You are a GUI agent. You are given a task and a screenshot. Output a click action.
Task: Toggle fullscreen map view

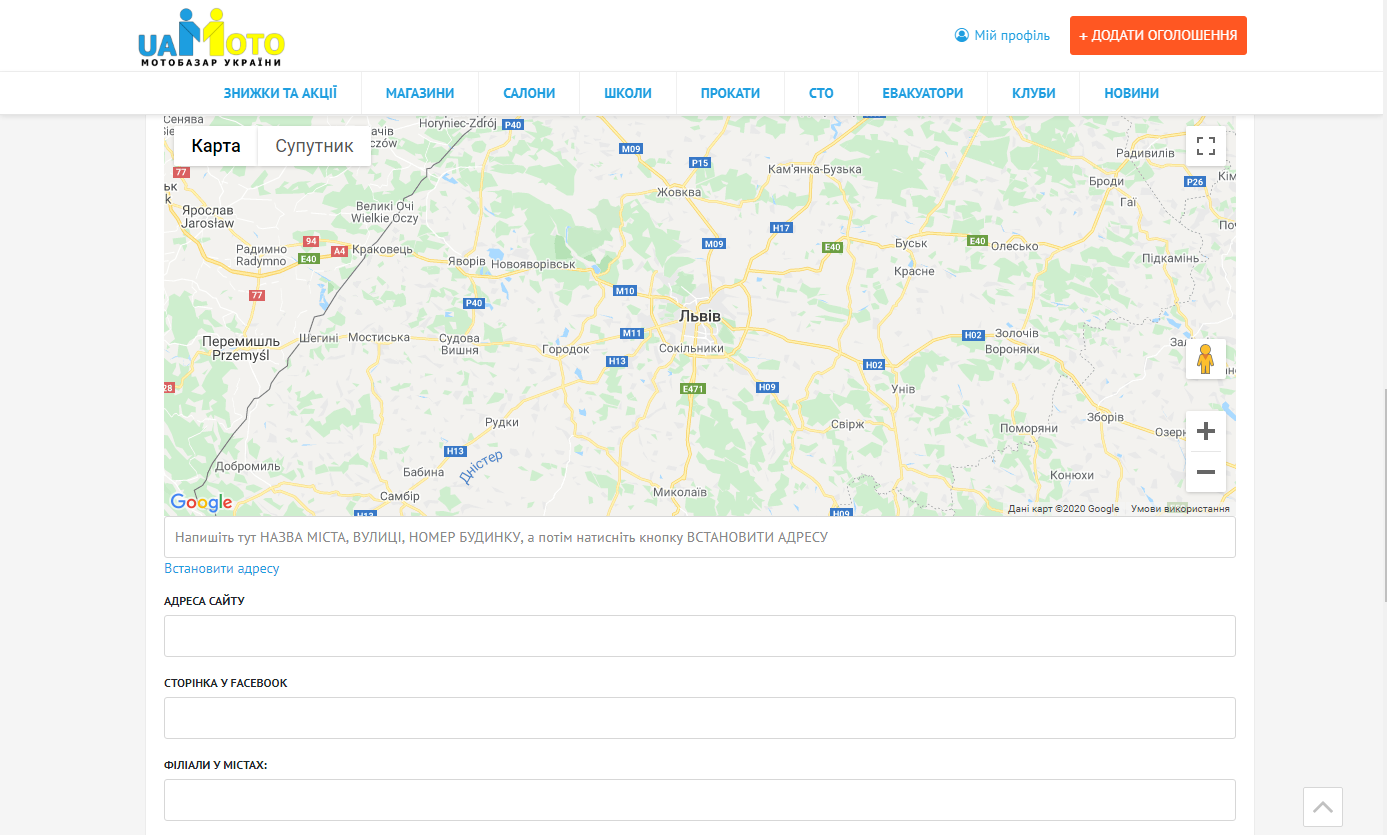[x=1206, y=146]
